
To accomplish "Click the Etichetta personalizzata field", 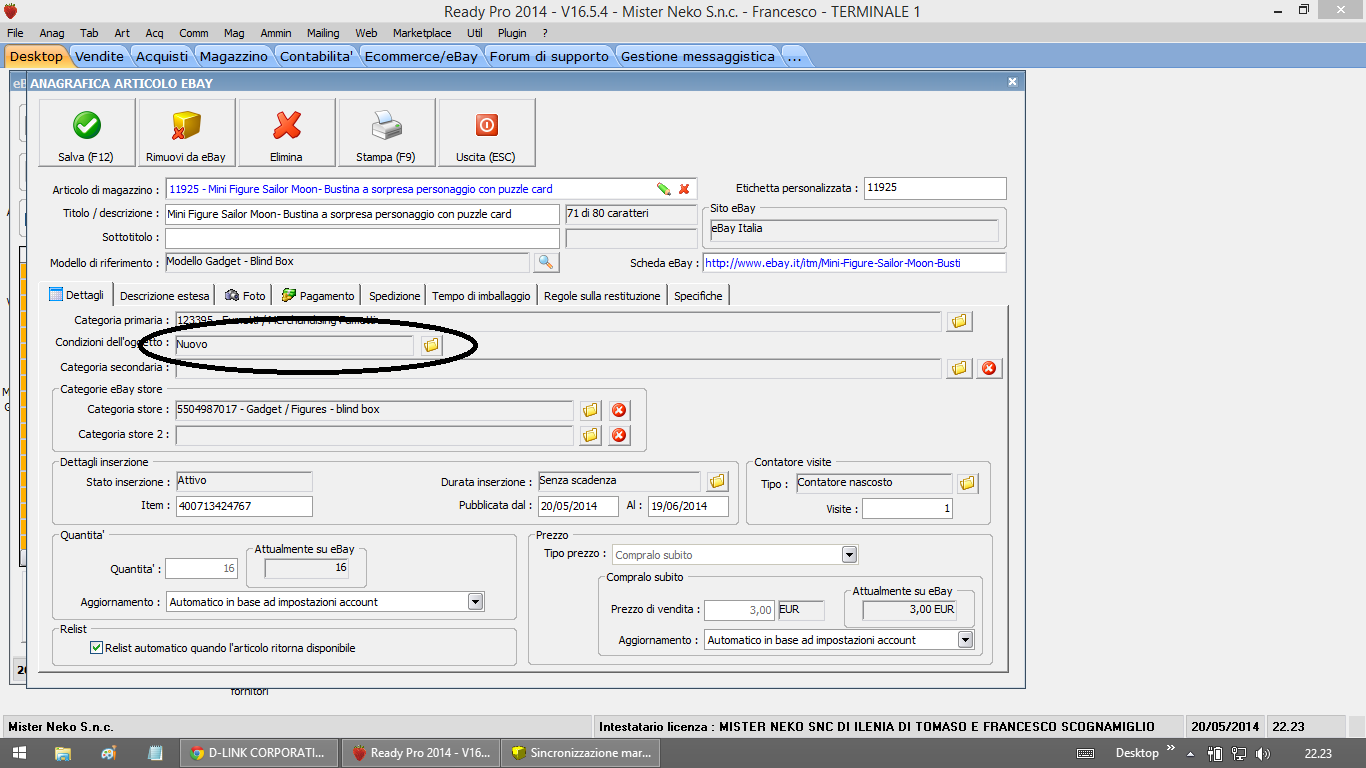I will (935, 188).
